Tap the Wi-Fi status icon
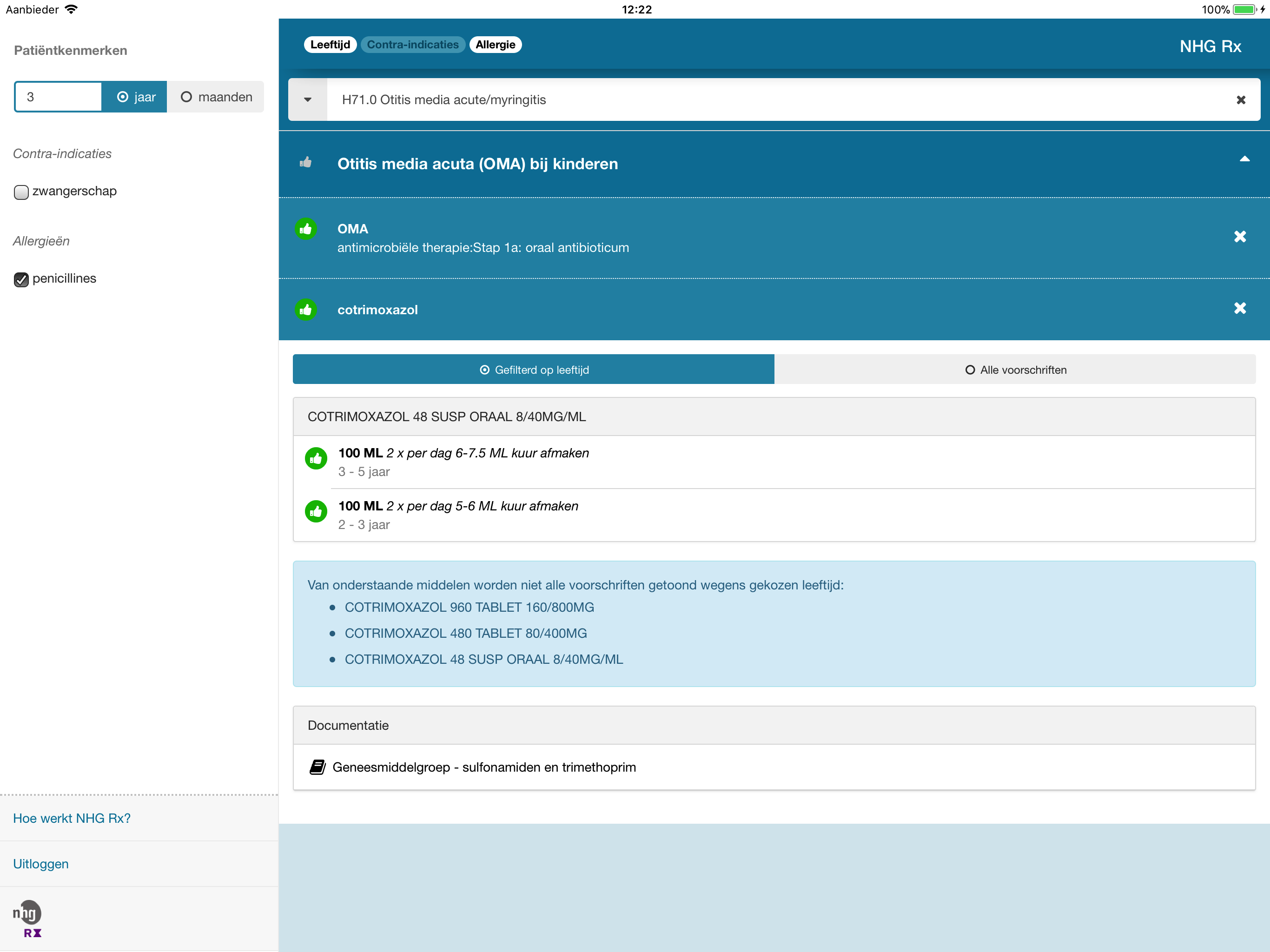Viewport: 1270px width, 952px height. (72, 9)
